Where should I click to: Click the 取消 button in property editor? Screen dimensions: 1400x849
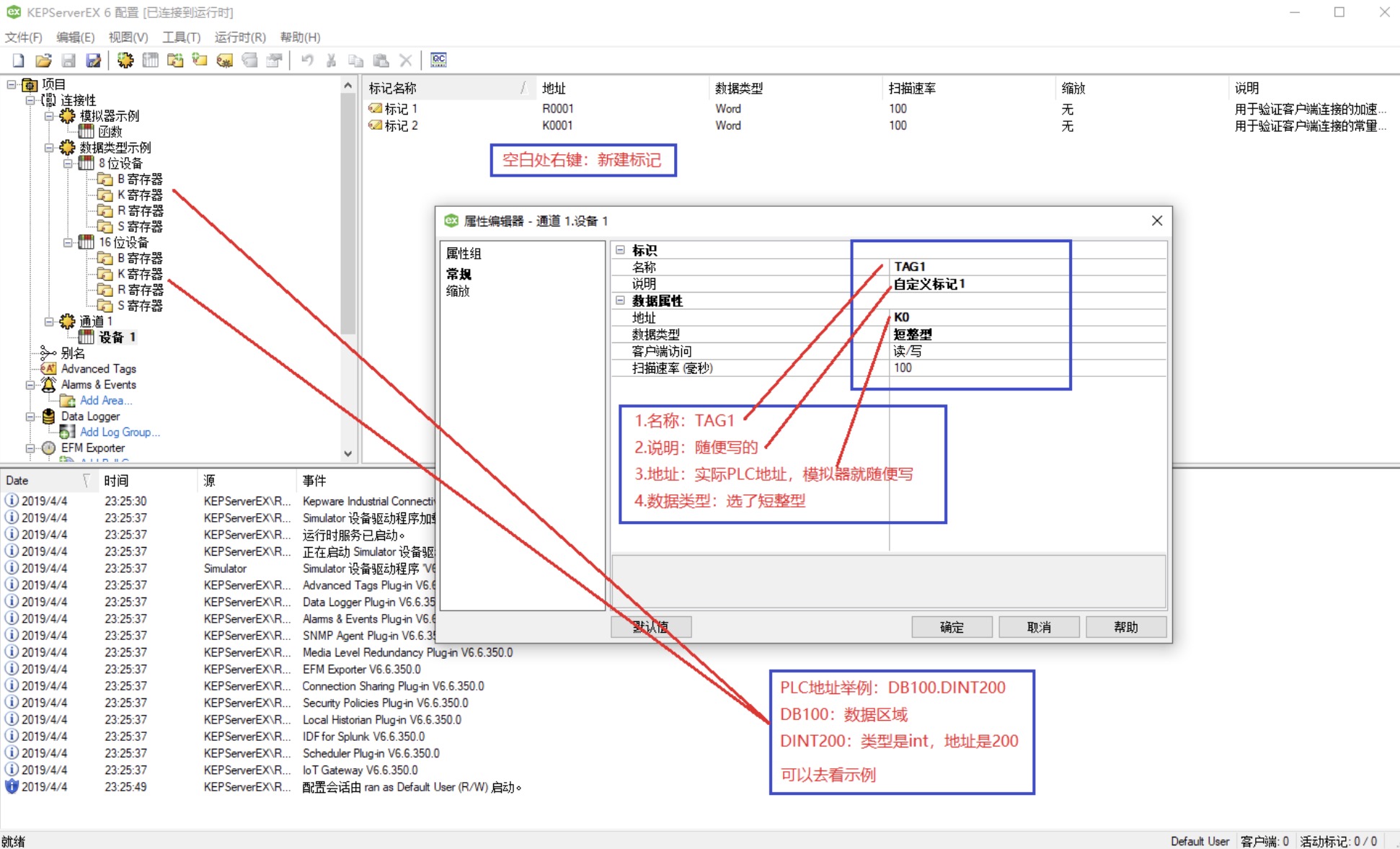pyautogui.click(x=1039, y=627)
